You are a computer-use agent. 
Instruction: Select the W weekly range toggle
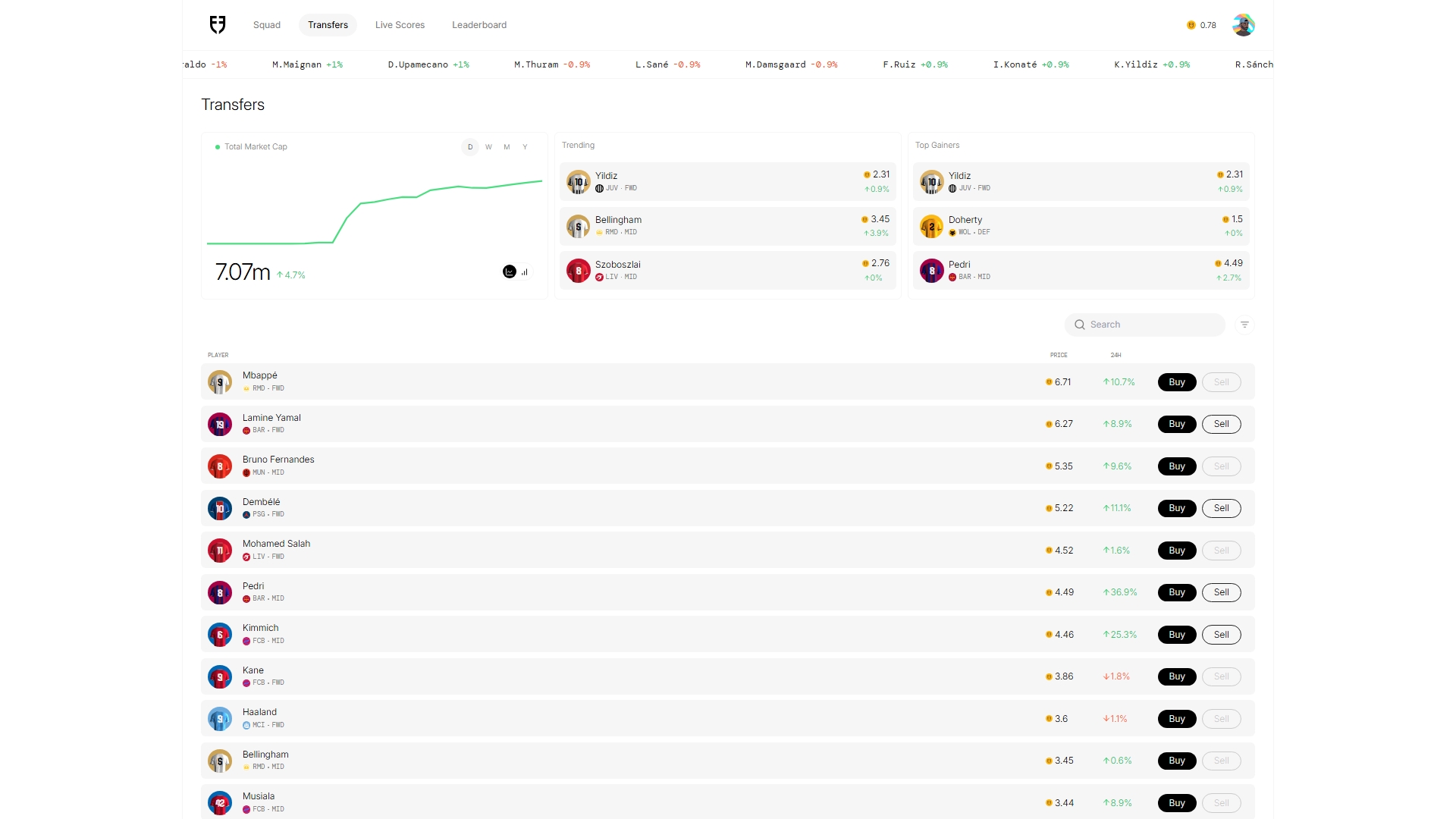coord(488,147)
